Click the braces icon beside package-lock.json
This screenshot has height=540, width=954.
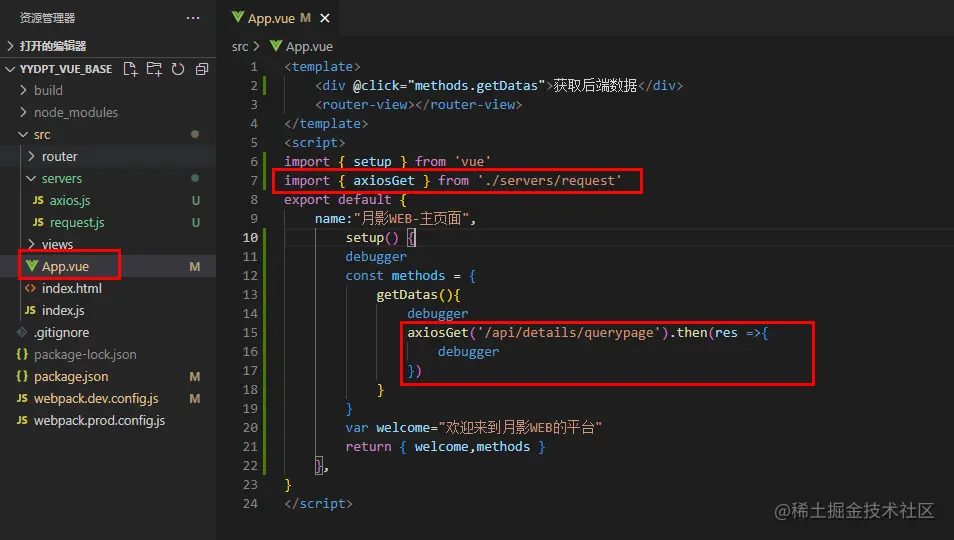point(23,354)
